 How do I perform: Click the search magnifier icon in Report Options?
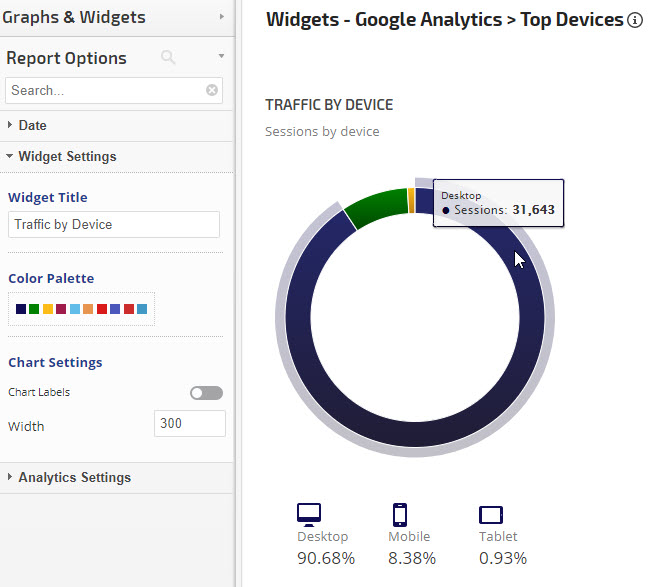coord(168,58)
